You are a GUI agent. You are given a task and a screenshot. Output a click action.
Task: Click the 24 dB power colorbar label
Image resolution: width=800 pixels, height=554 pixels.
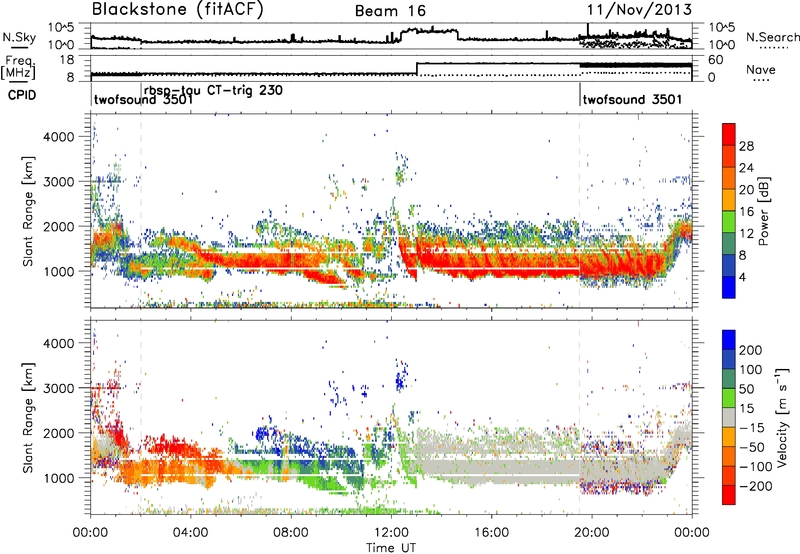[746, 168]
